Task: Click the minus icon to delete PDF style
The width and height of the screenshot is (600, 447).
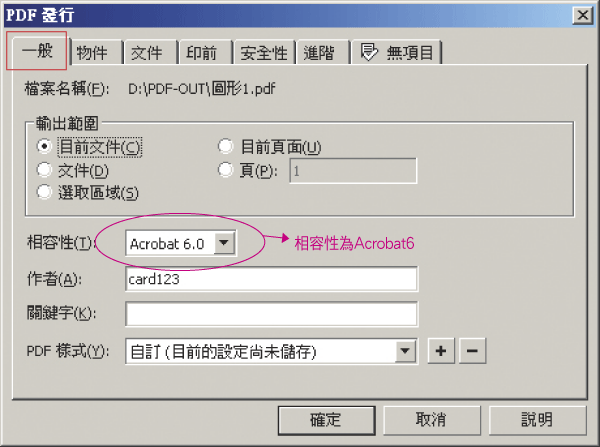Action: (x=472, y=351)
